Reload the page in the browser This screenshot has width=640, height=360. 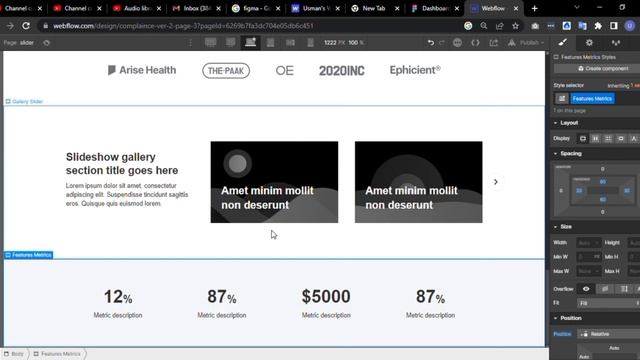[26, 26]
